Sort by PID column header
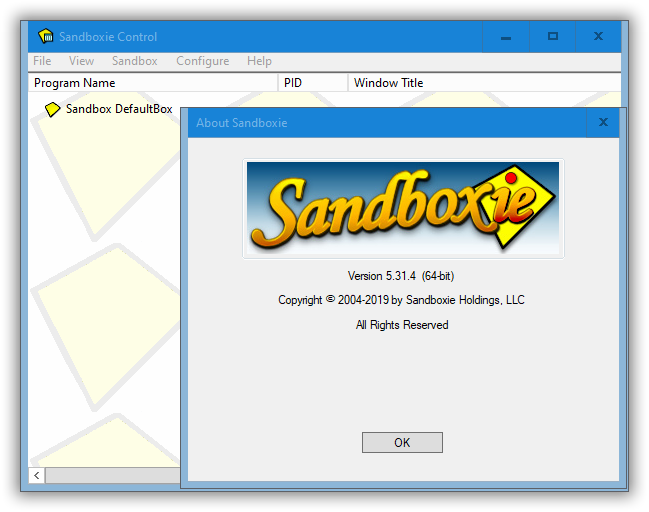The height and width of the screenshot is (512, 649). pos(313,83)
